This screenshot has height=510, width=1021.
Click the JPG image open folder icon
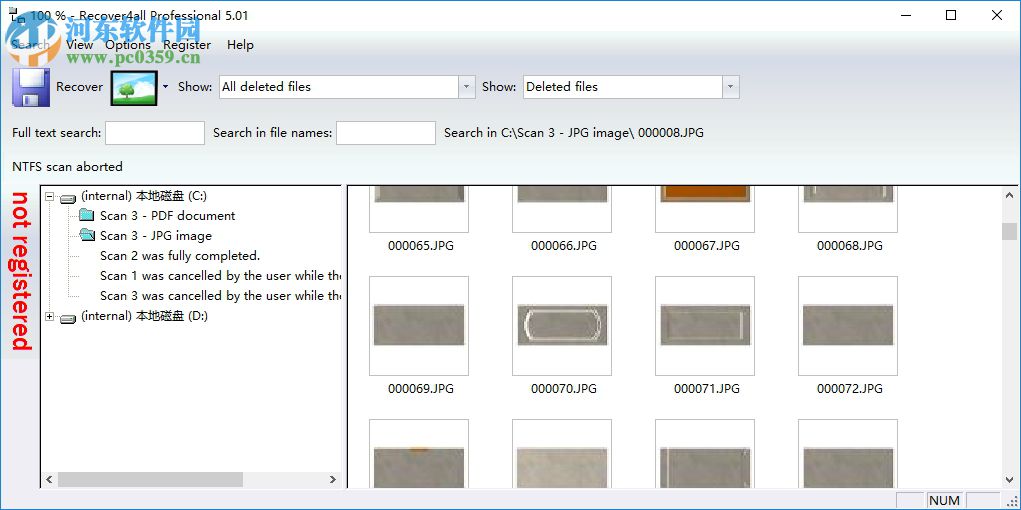[x=87, y=235]
